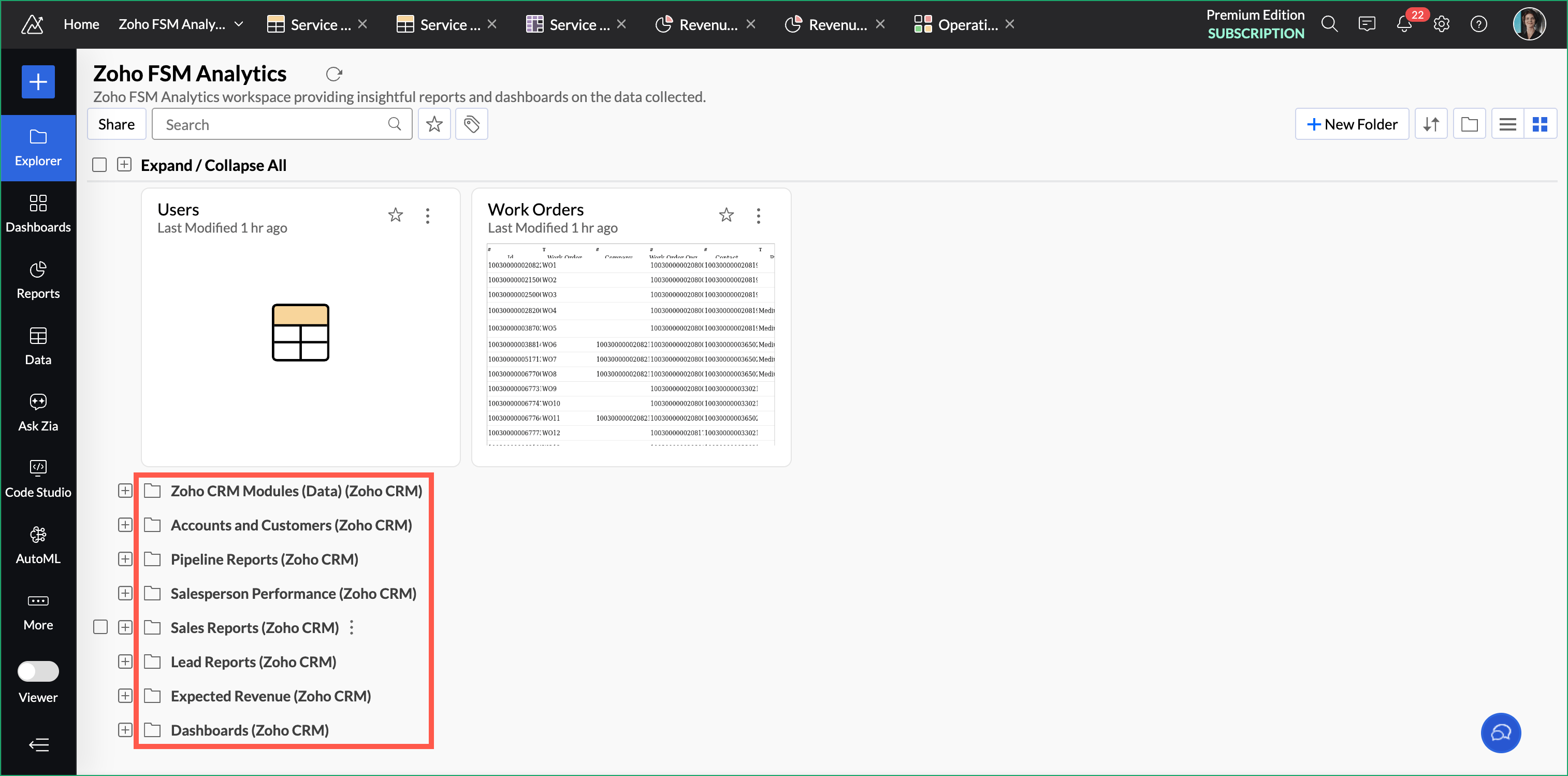Viewport: 1568px width, 776px height.
Task: Open Zoho FSM Analytics workspace dropdown arrow
Action: (x=239, y=24)
